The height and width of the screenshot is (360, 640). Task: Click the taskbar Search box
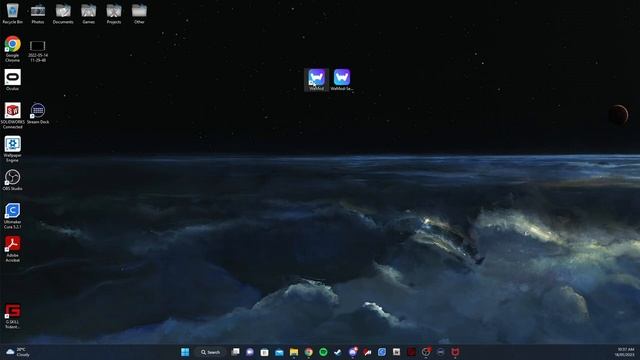pyautogui.click(x=210, y=352)
